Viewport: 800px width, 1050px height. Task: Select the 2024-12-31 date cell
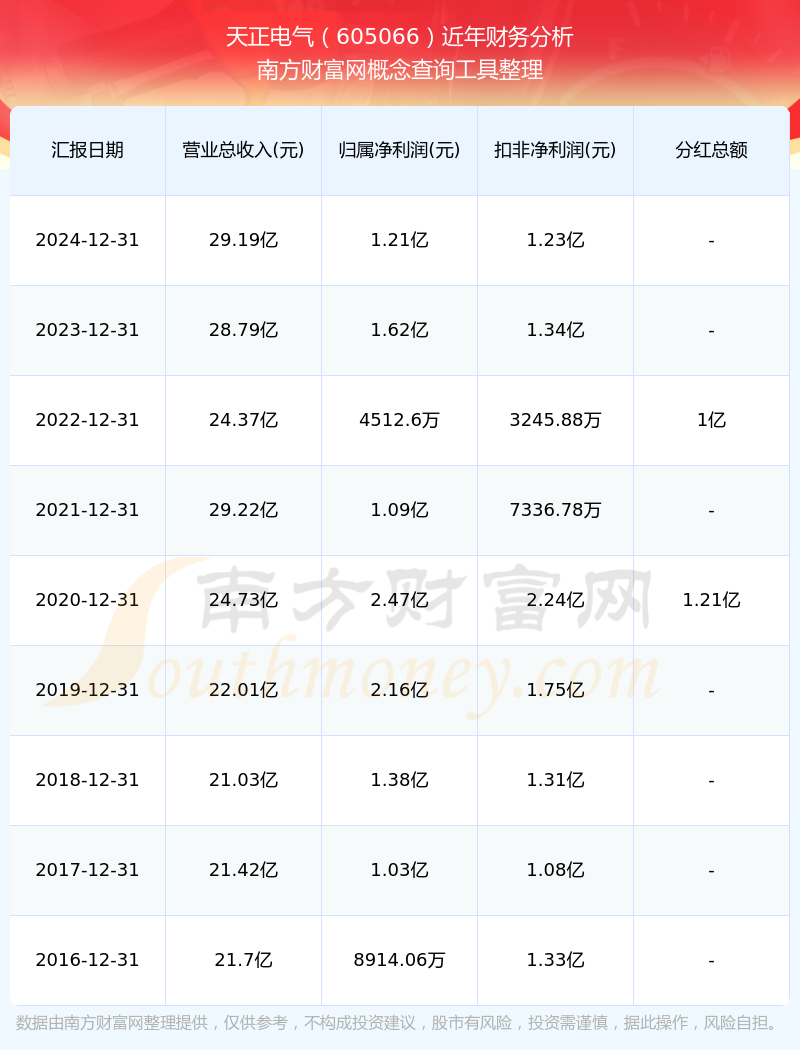point(88,240)
